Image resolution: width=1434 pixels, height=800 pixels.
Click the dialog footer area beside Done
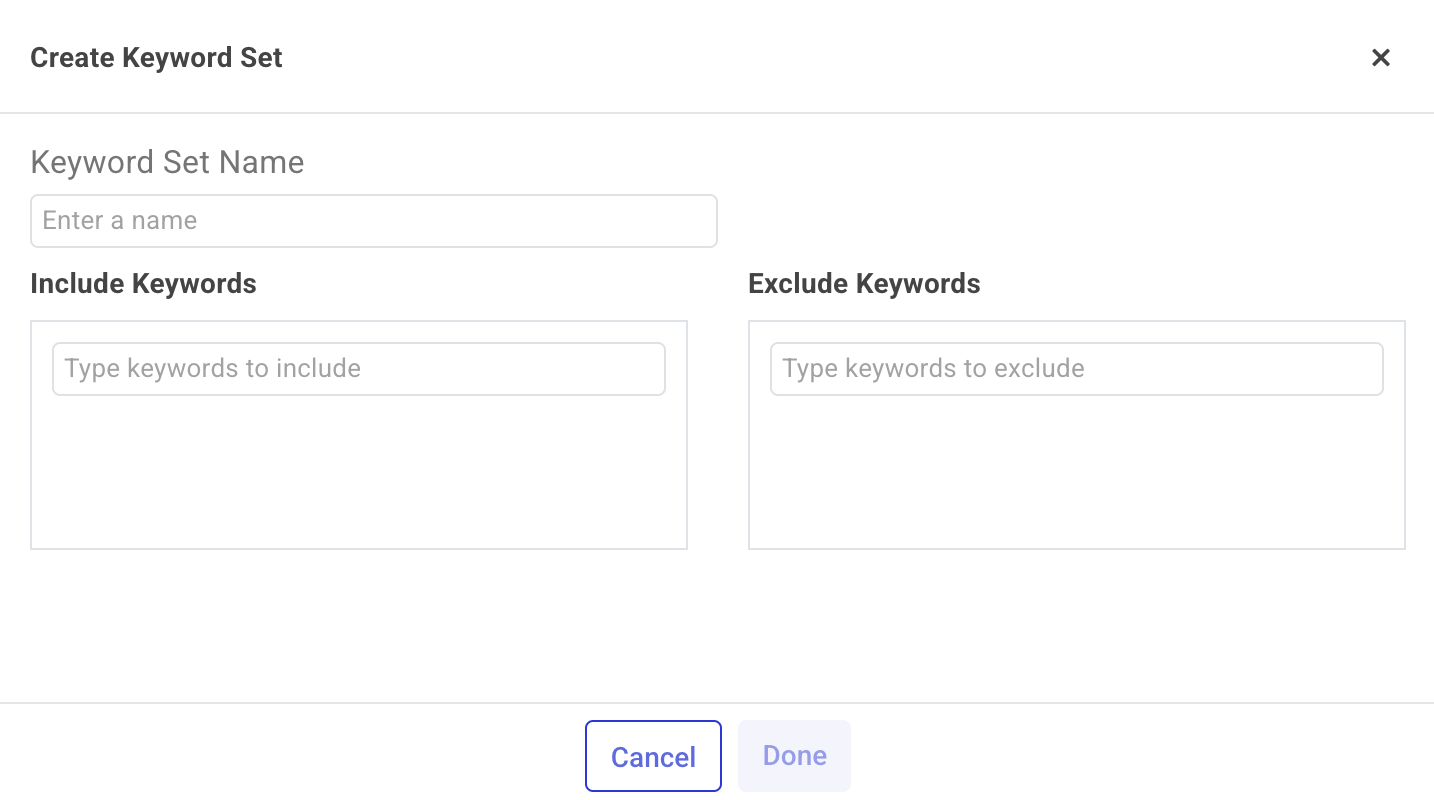[x=1100, y=756]
